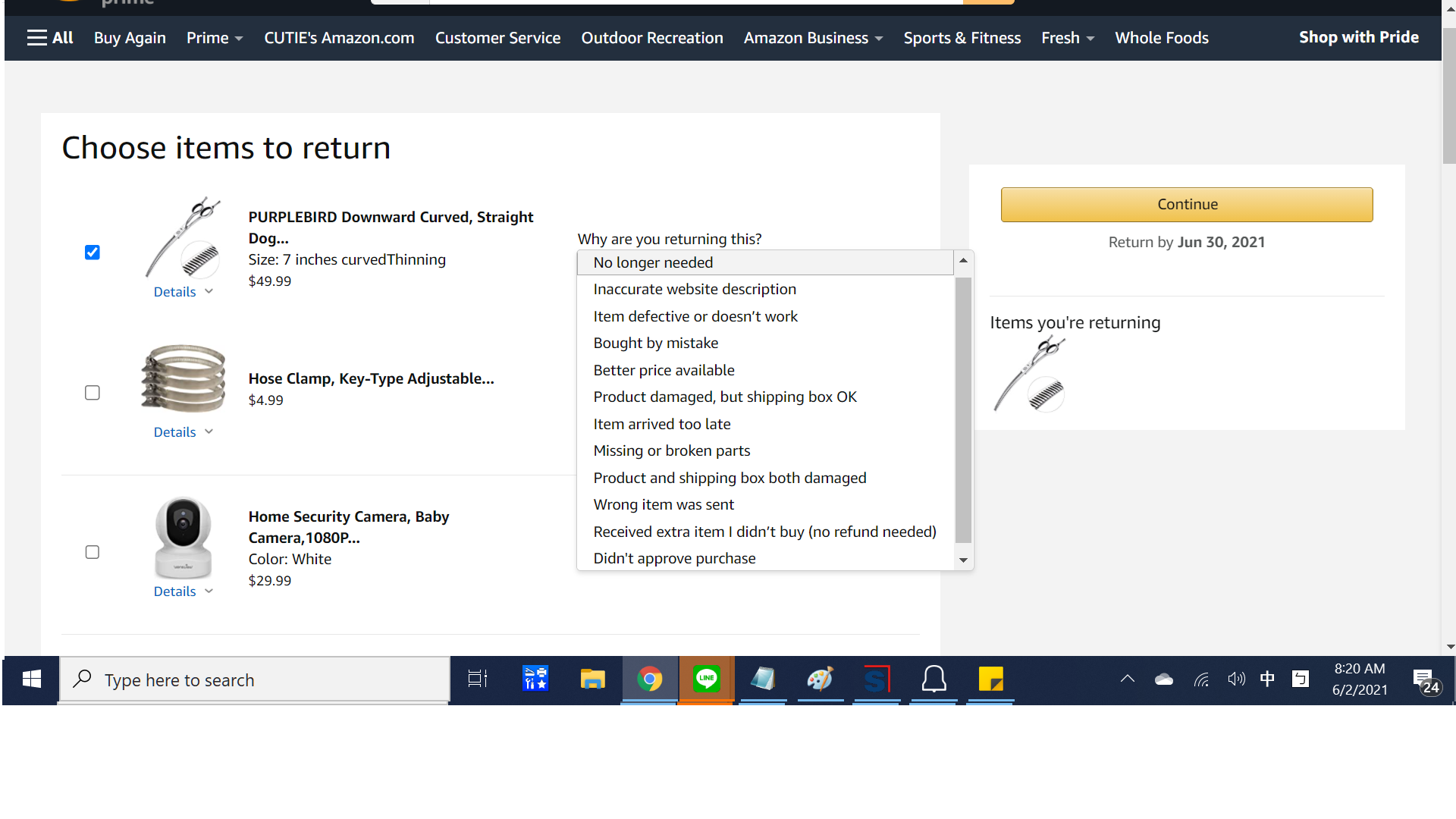Expand Details under the Hose Clamp item
Screen dimensions: 1456x819
click(183, 432)
